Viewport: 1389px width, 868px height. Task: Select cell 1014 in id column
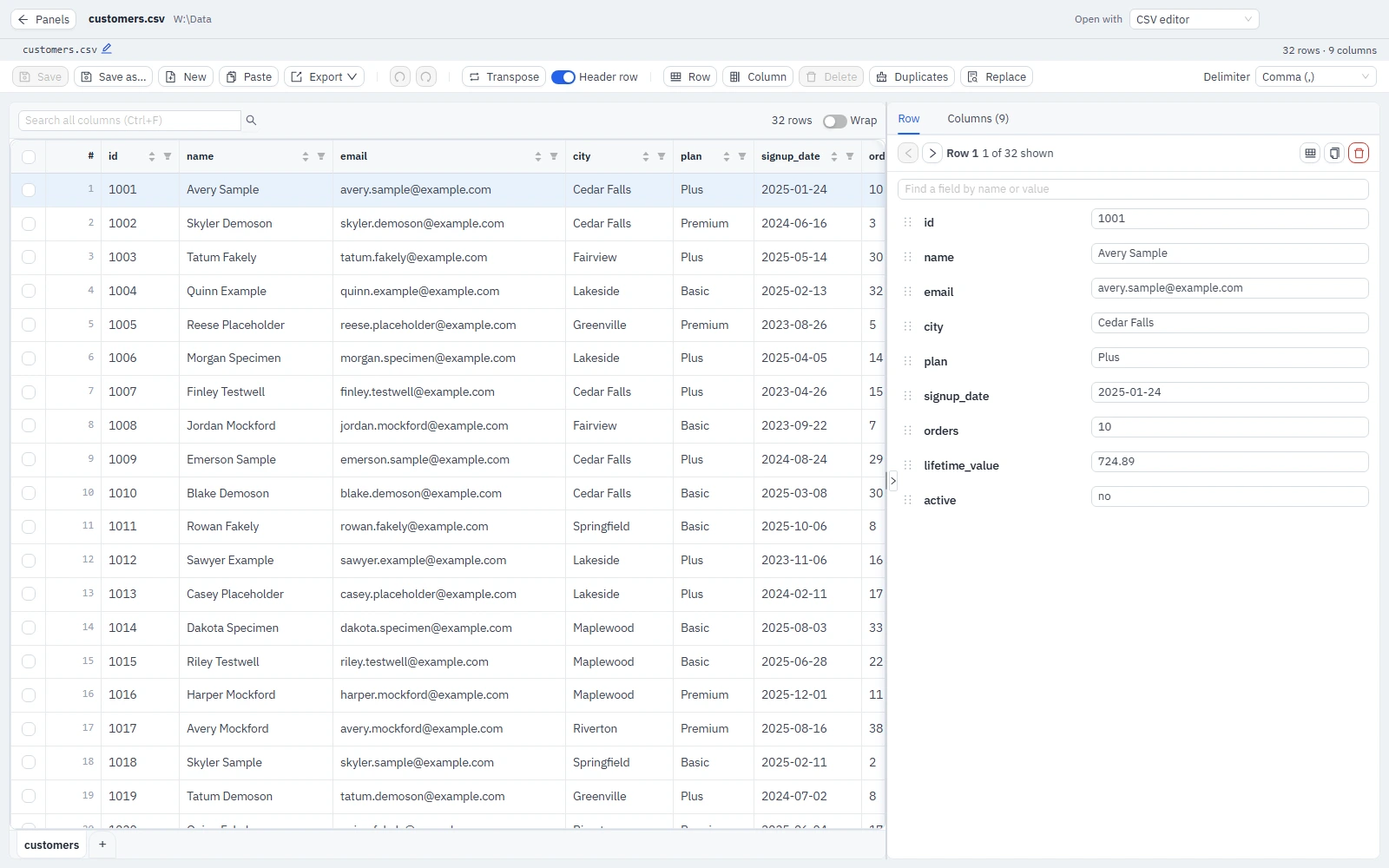pyautogui.click(x=140, y=628)
